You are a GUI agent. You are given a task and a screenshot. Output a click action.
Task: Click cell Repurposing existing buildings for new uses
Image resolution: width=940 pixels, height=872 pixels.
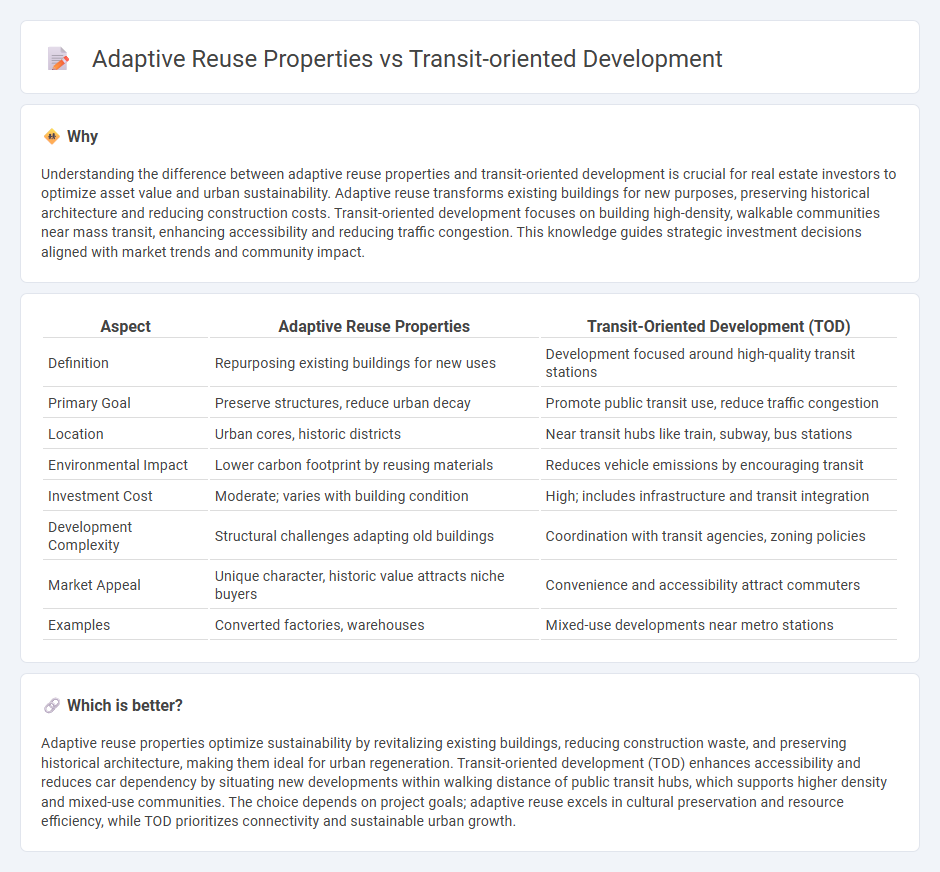pos(374,363)
